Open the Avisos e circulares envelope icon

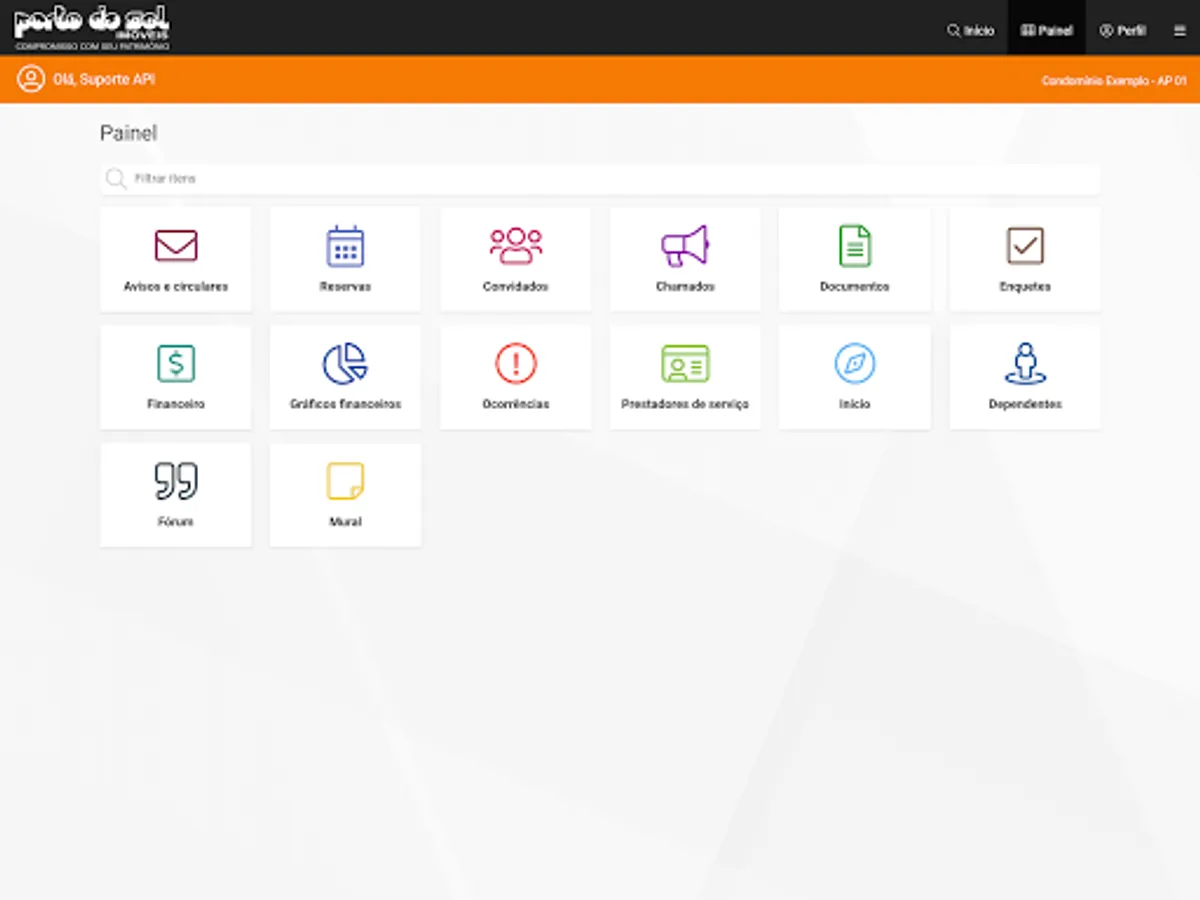176,245
